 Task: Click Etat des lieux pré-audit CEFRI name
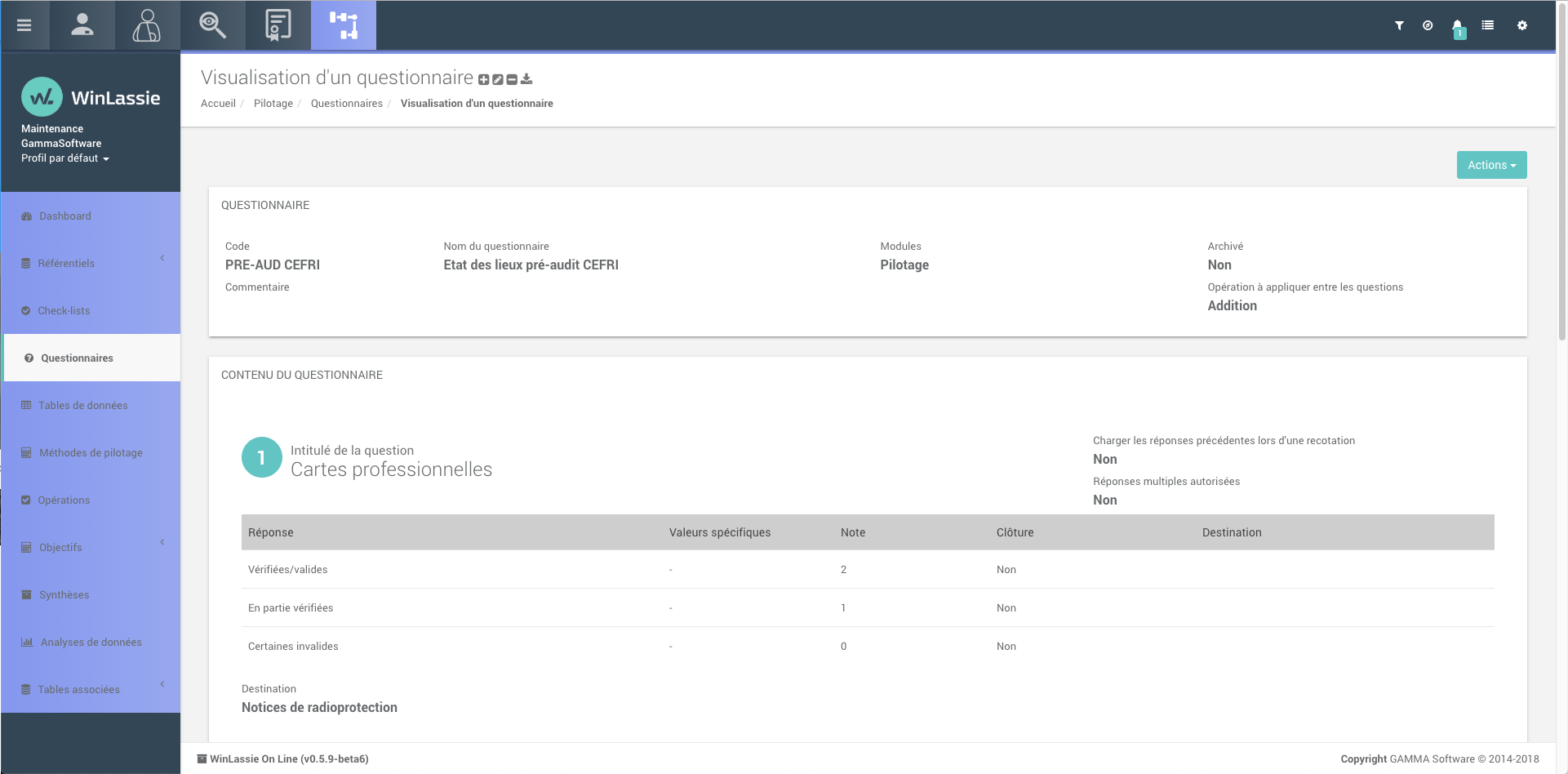coord(531,265)
